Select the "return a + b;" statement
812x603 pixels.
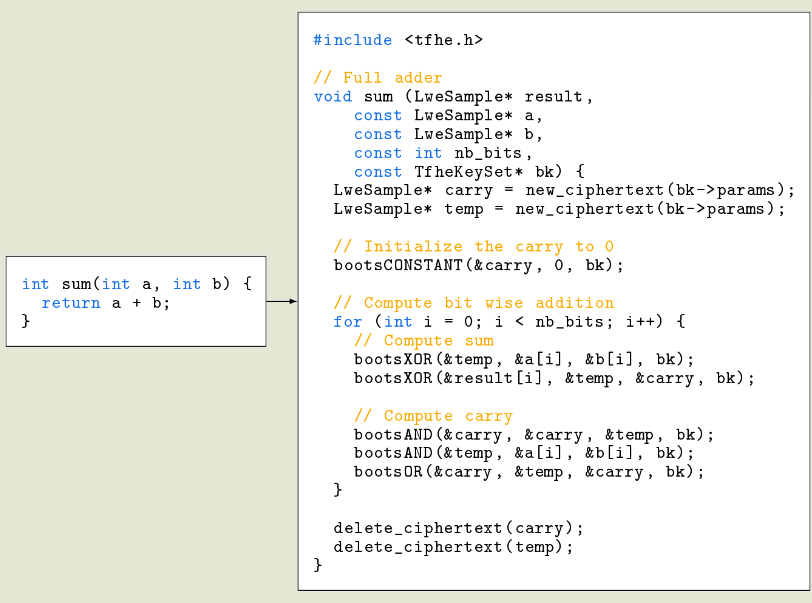click(x=105, y=303)
